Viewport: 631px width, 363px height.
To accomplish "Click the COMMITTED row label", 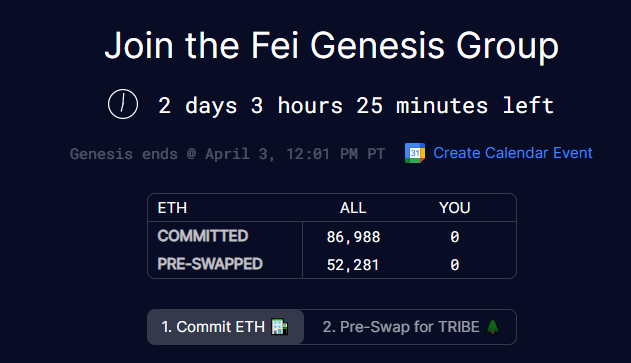I will coord(203,236).
